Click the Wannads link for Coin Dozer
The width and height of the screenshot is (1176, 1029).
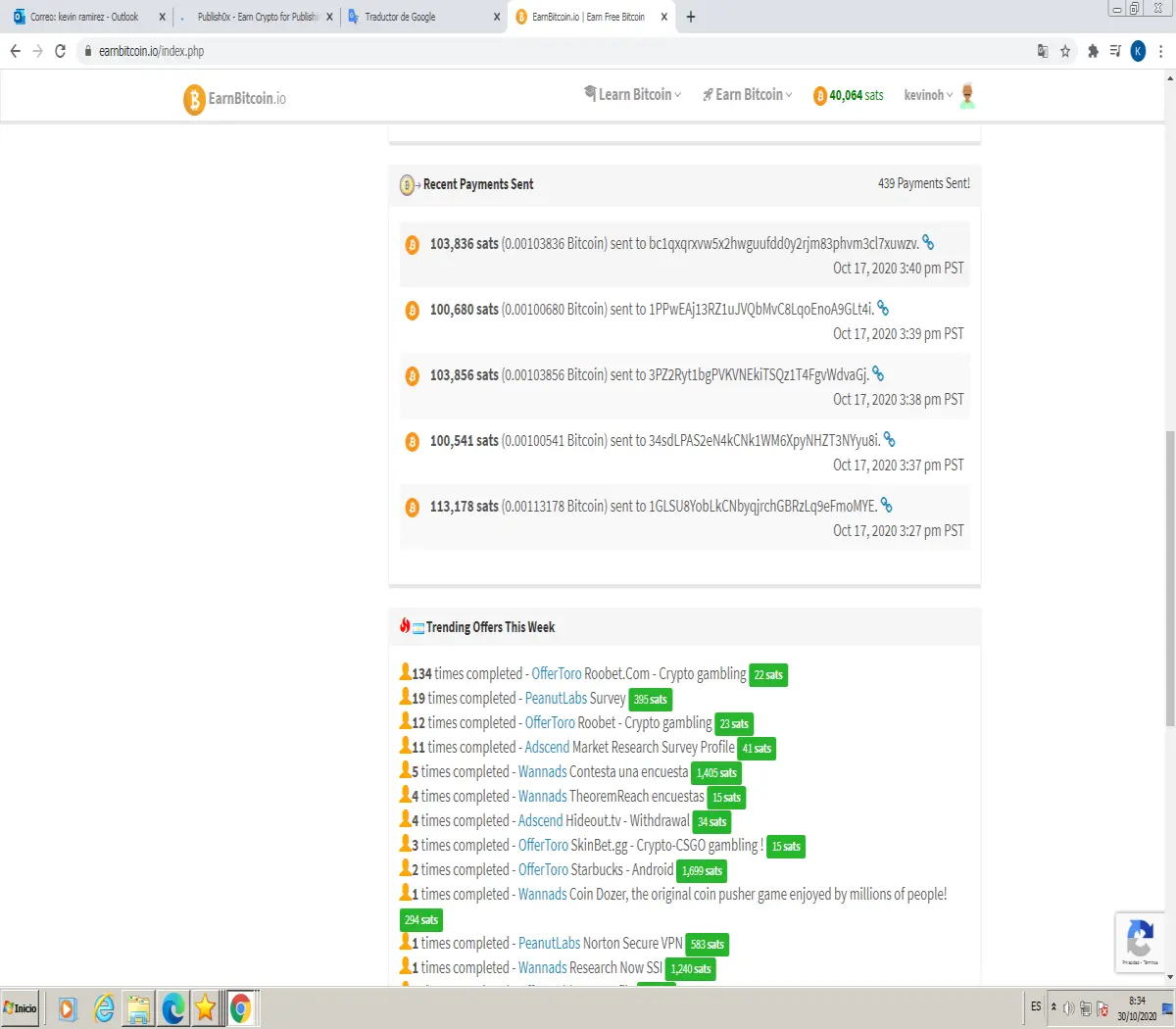[542, 894]
